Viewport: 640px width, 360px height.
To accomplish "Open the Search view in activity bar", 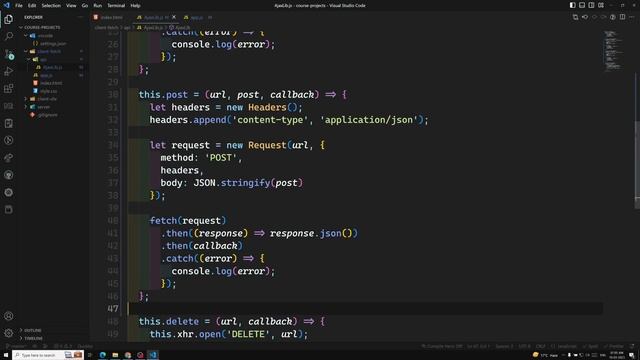I will [x=9, y=36].
